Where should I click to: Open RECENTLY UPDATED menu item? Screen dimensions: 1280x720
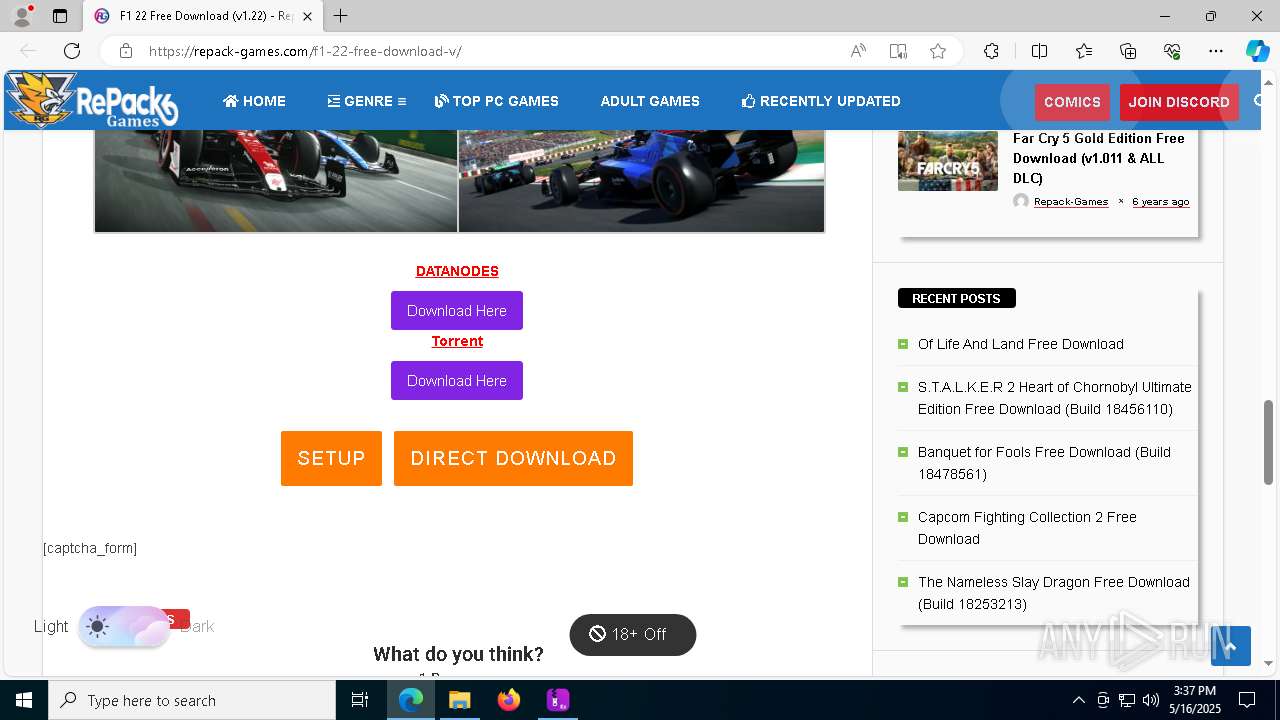(821, 101)
